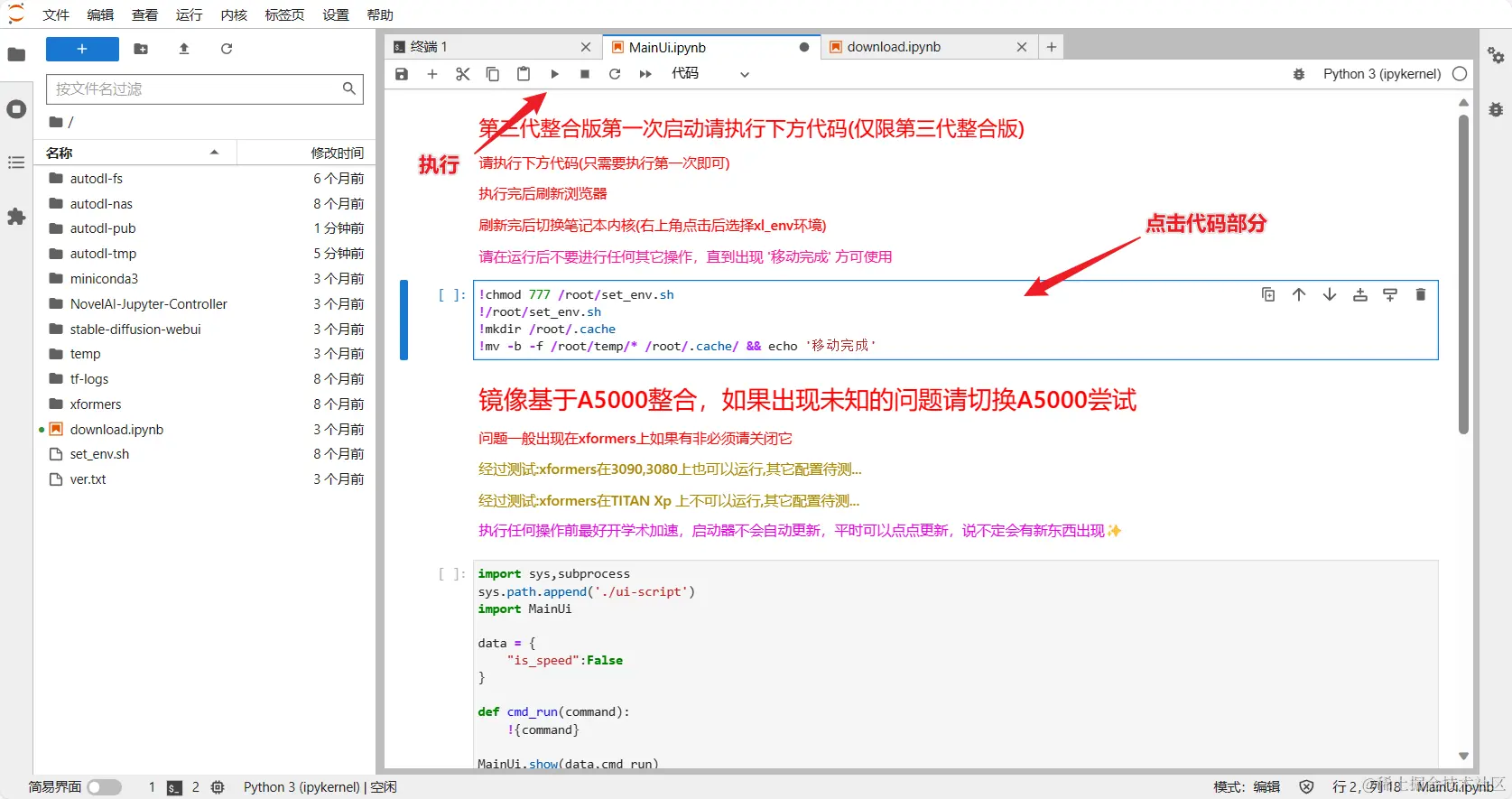Insert a cell above the active cell

pyautogui.click(x=1360, y=294)
